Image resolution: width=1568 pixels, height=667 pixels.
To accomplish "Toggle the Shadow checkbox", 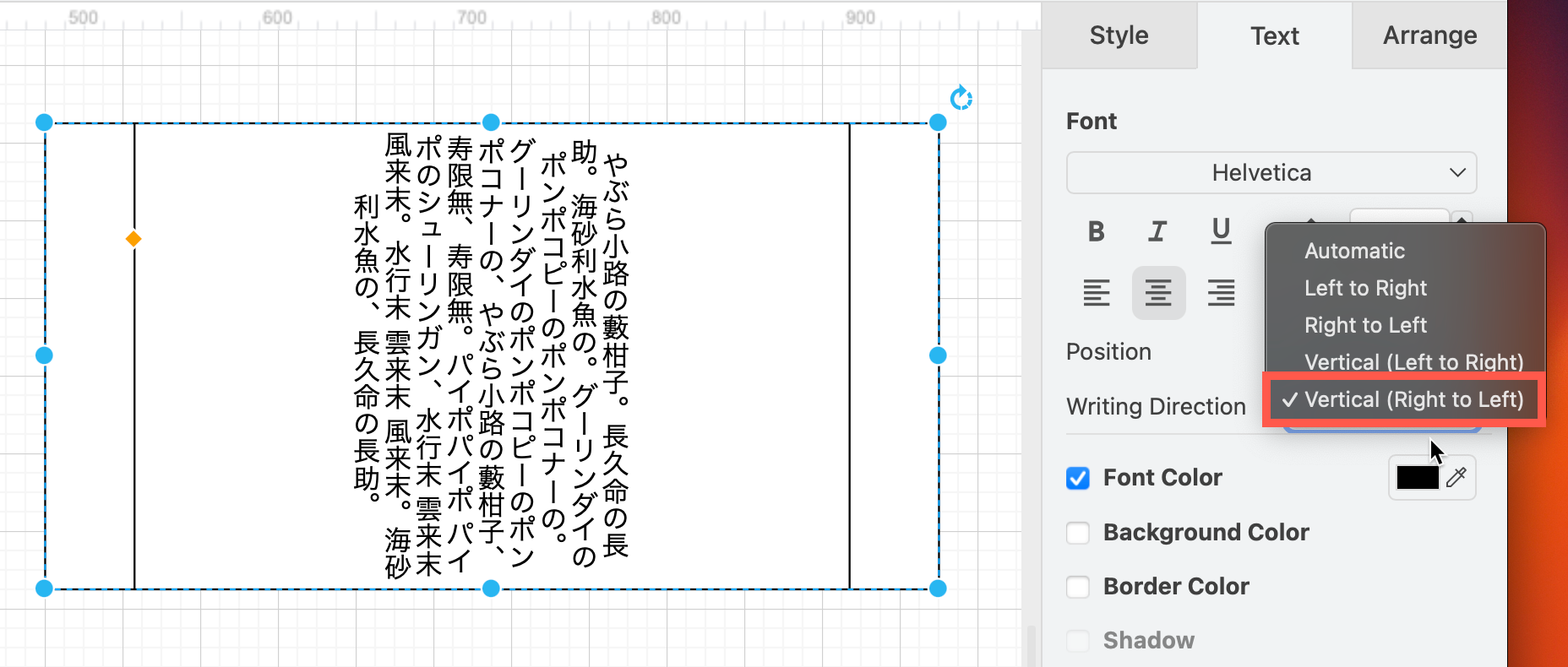I will pos(1078,641).
